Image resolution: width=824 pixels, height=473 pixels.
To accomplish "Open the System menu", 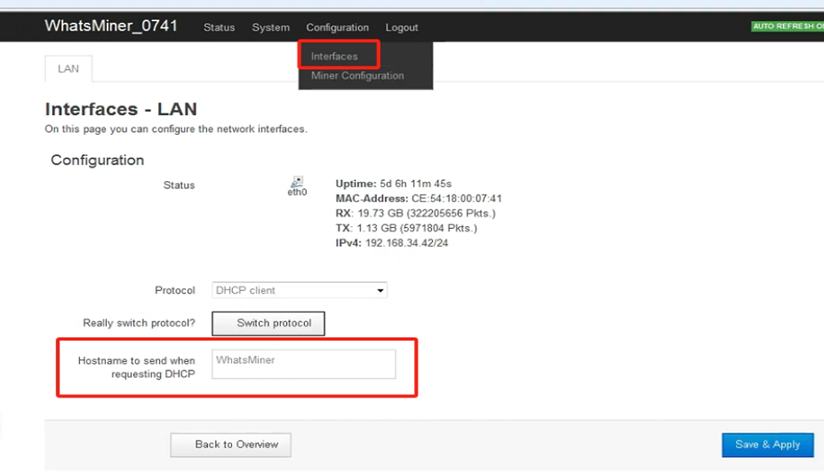I will [x=270, y=27].
